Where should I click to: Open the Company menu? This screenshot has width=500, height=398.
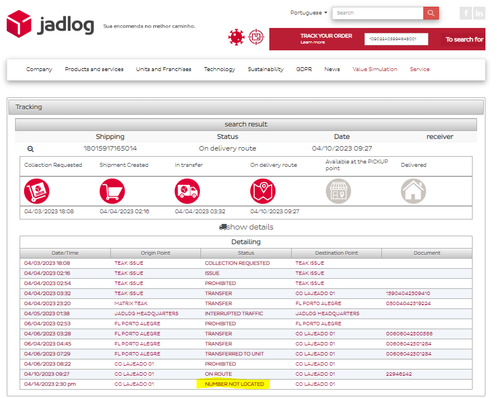point(39,69)
